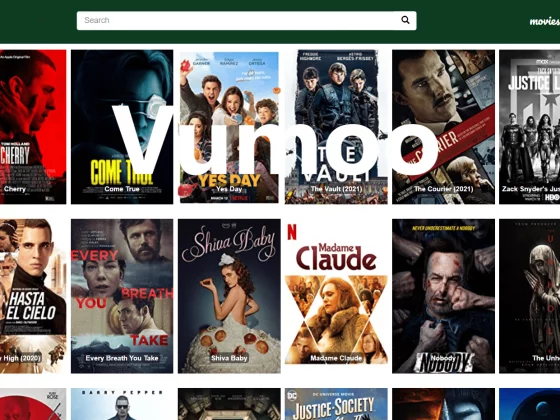Open the Come True movie poster
The height and width of the screenshot is (420, 560).
pos(122,127)
